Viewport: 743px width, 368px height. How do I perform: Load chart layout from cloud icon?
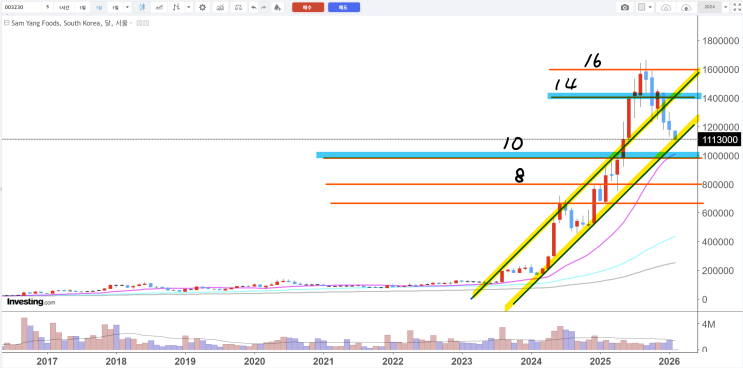(666, 8)
